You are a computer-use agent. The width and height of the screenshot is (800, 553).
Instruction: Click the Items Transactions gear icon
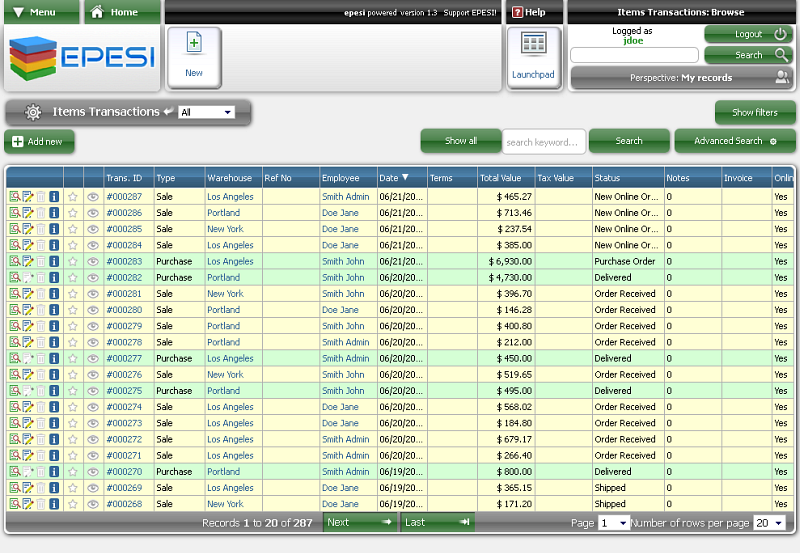pyautogui.click(x=33, y=112)
